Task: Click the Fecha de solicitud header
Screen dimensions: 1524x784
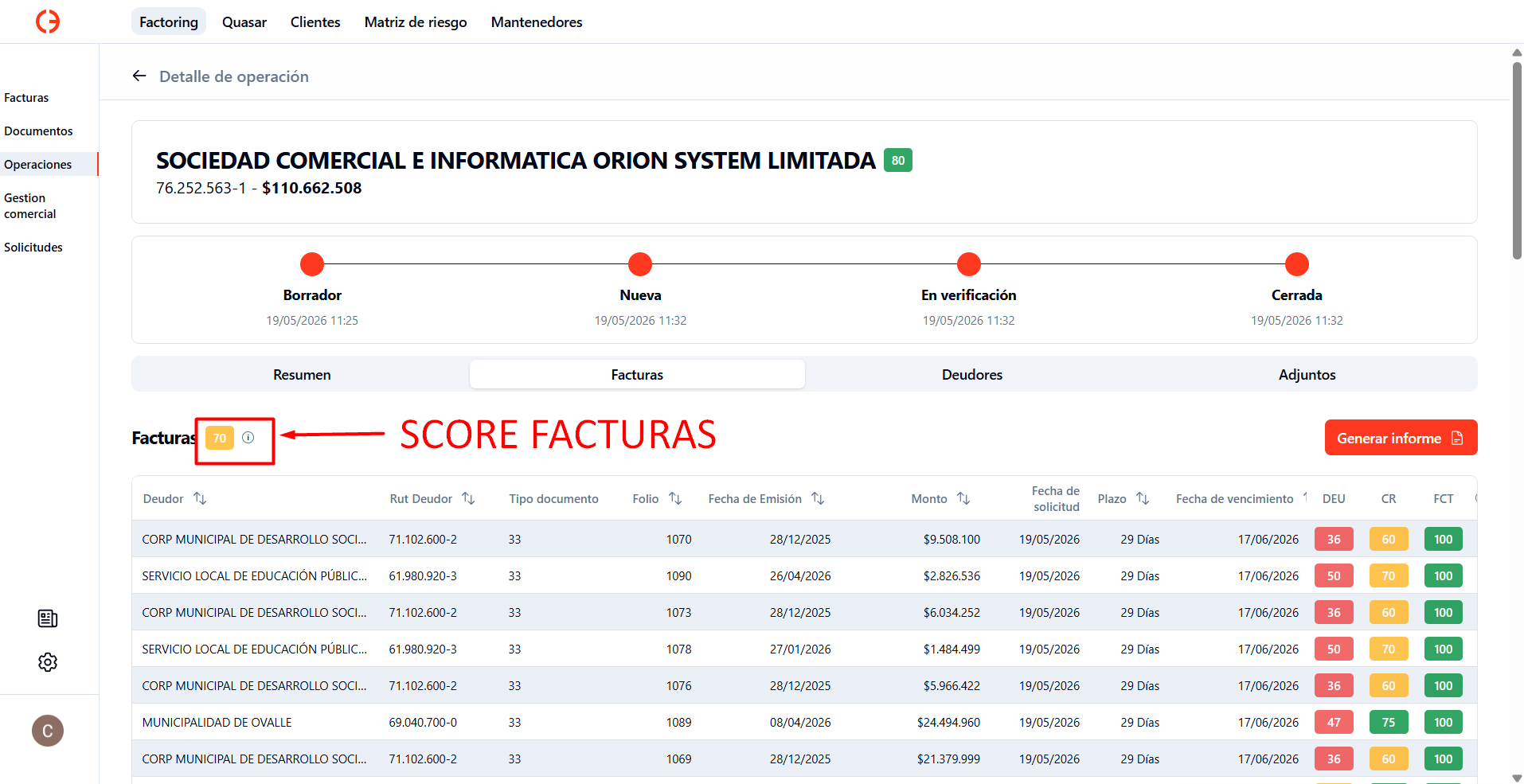Action: click(1056, 498)
